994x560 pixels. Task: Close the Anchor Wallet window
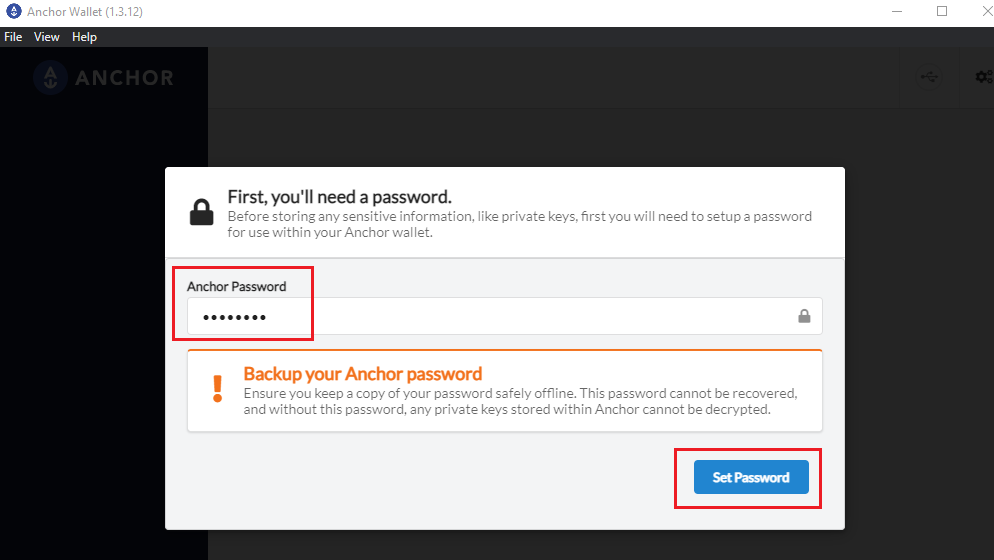pos(986,11)
